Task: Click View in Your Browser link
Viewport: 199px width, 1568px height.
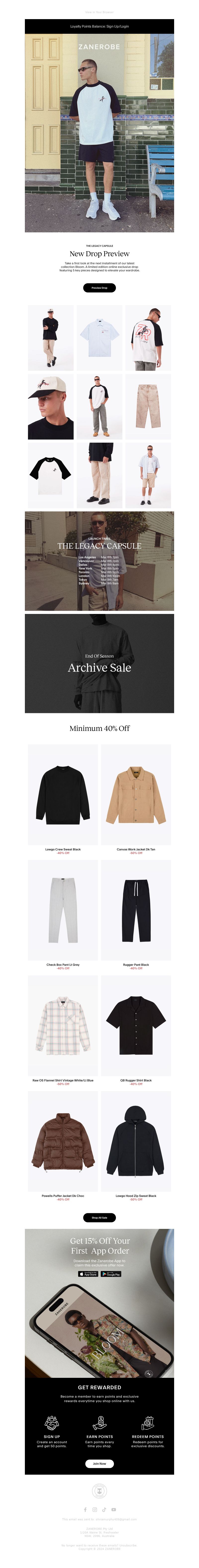Action: pos(99,12)
